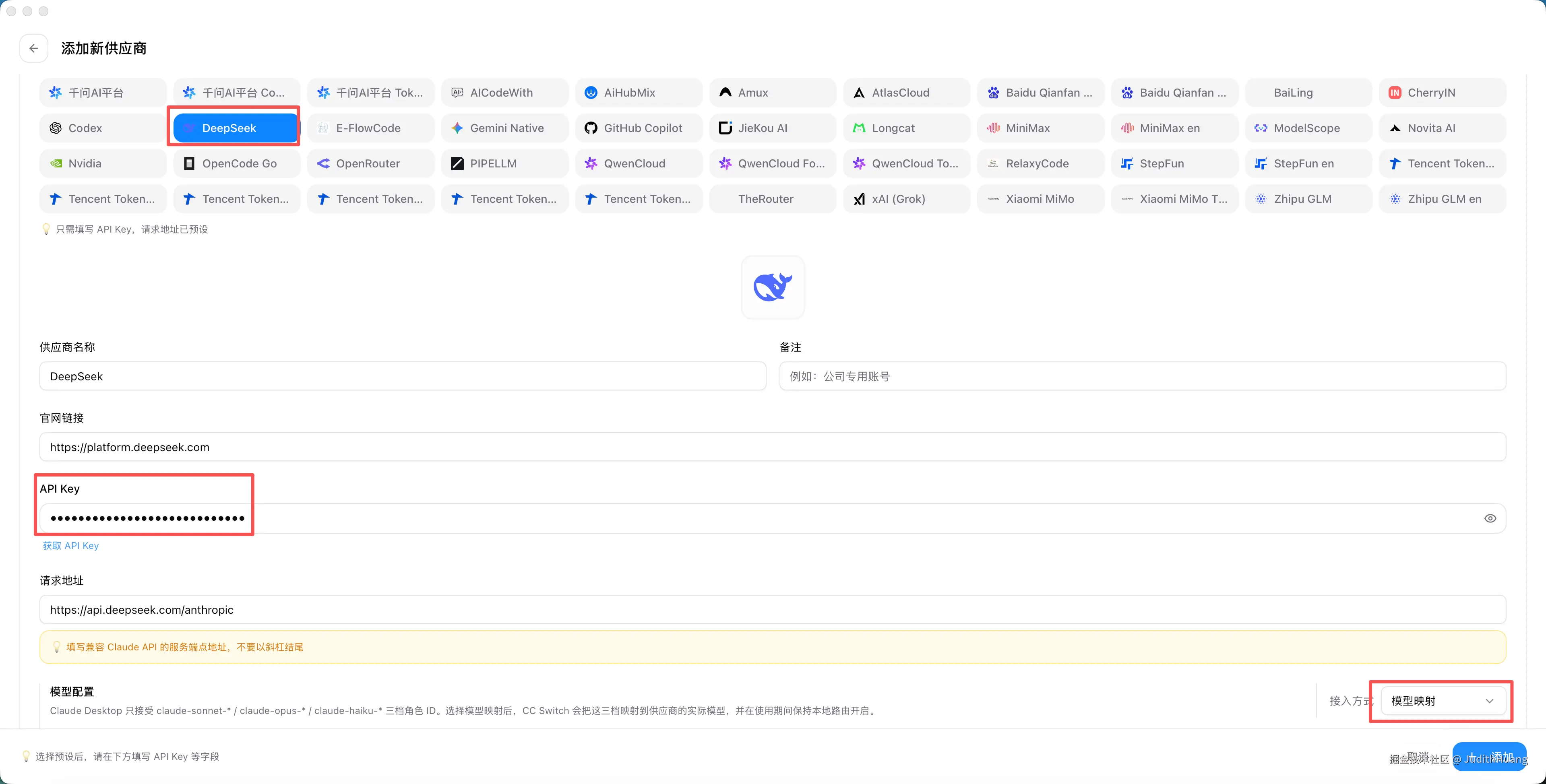The height and width of the screenshot is (784, 1546).
Task: Choose the Longcat provider
Action: coord(907,128)
